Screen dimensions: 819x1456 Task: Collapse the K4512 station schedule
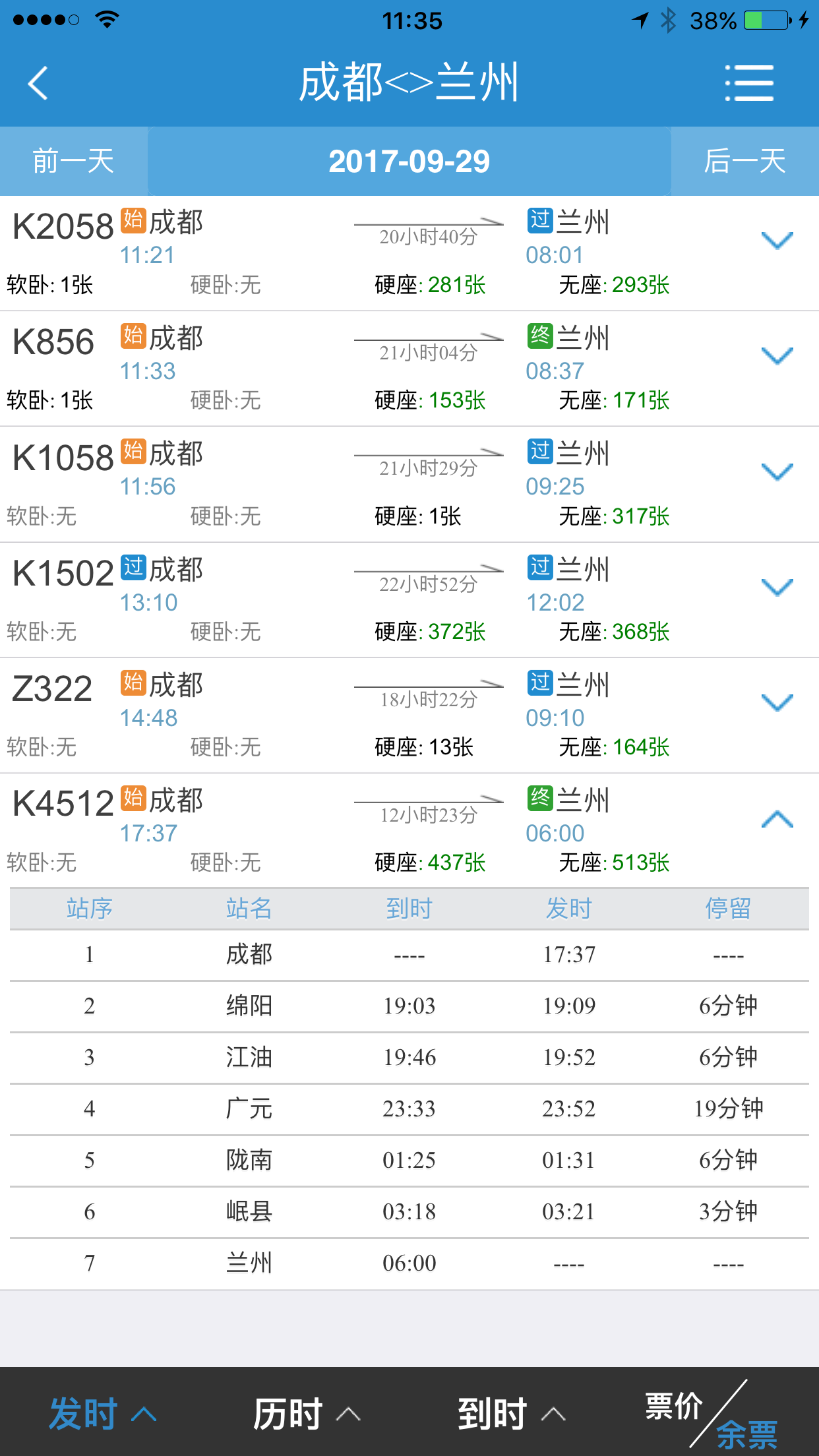pyautogui.click(x=777, y=819)
